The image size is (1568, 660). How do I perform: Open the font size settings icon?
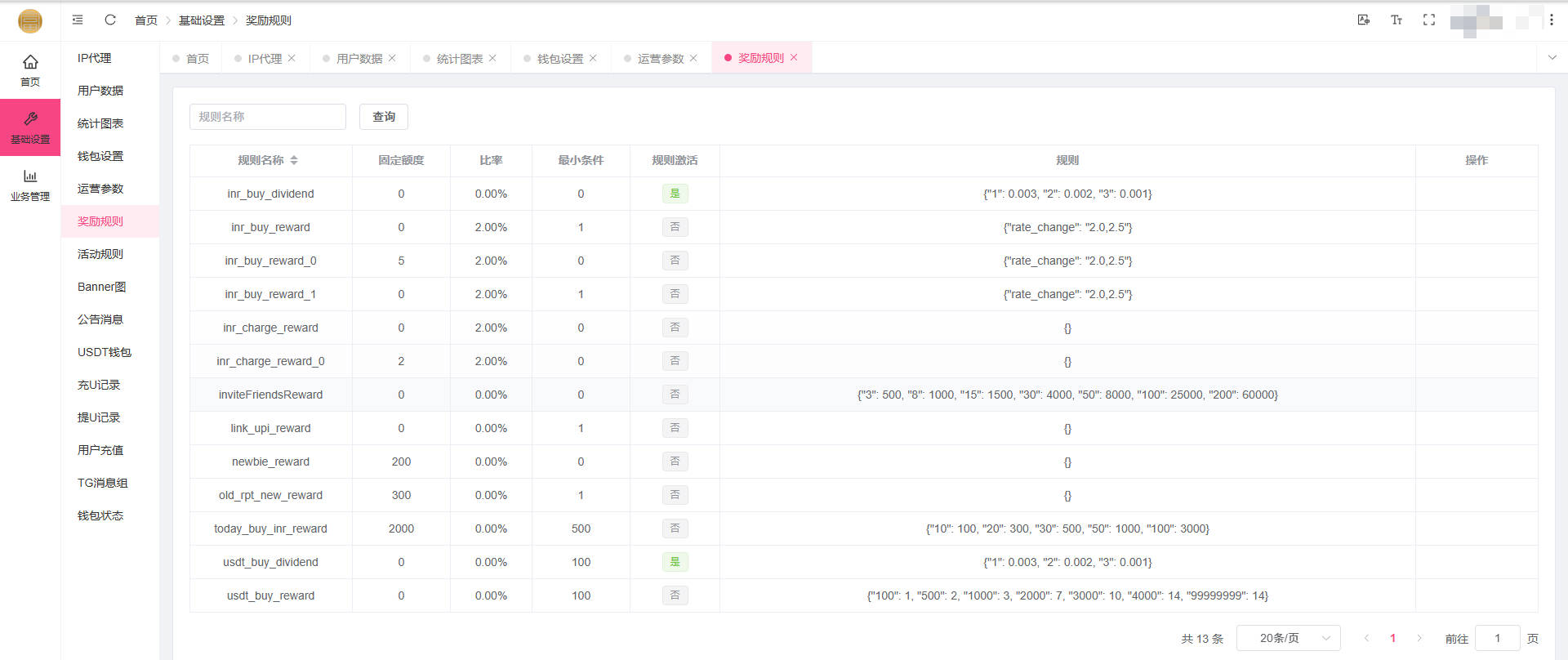(x=1396, y=20)
